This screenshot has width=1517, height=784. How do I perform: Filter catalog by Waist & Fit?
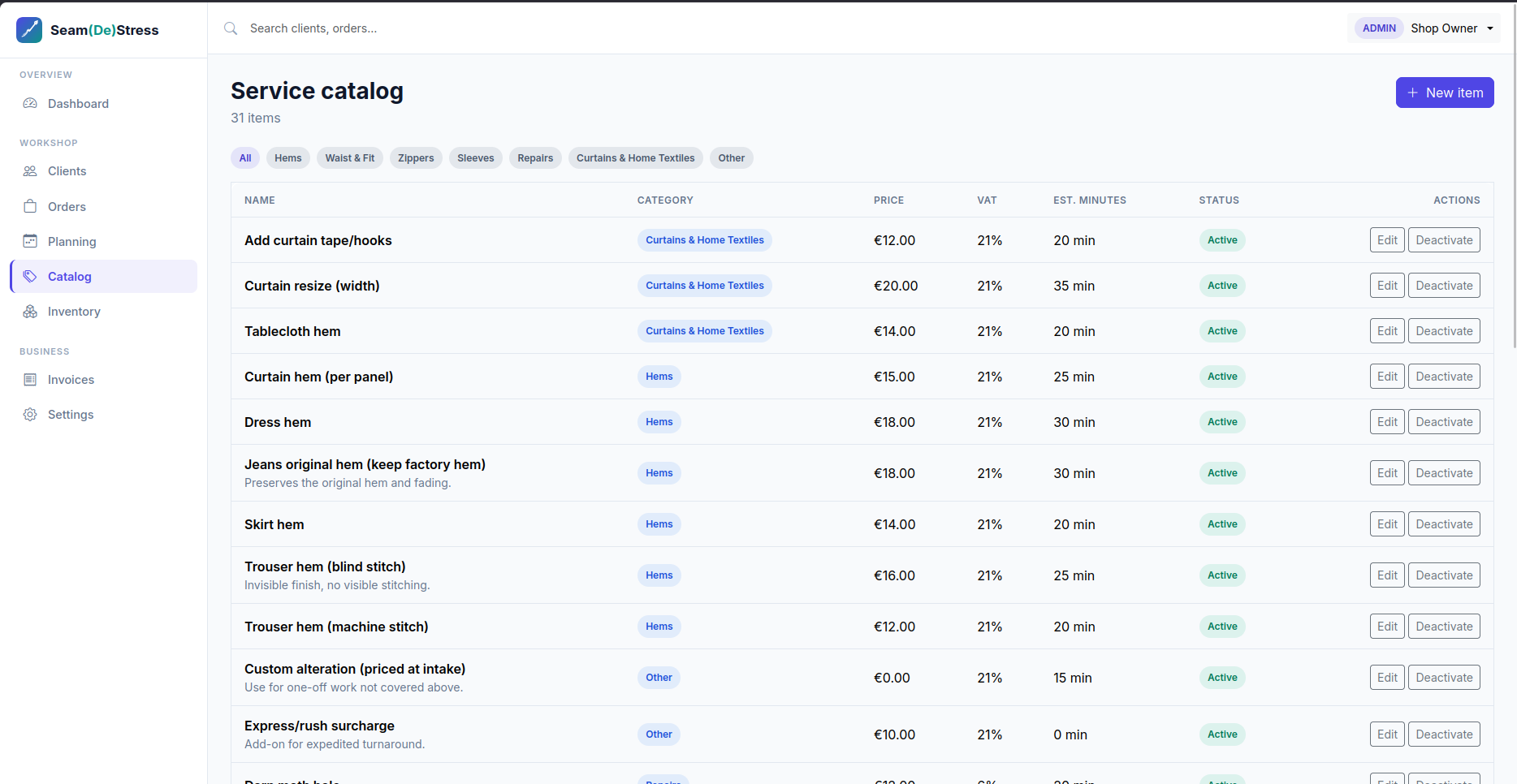click(x=350, y=158)
